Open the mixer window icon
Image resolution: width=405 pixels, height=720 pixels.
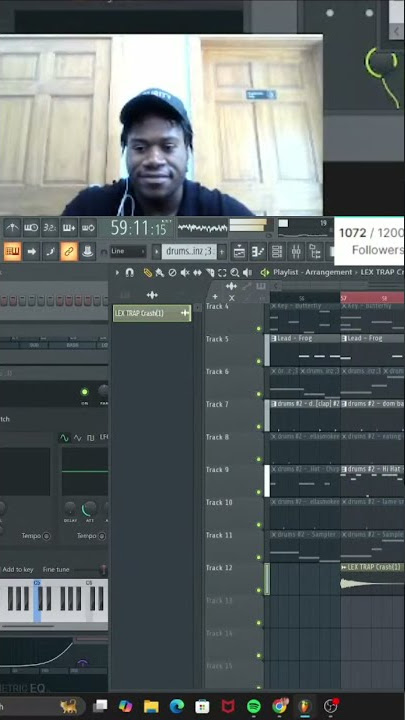[x=296, y=252]
